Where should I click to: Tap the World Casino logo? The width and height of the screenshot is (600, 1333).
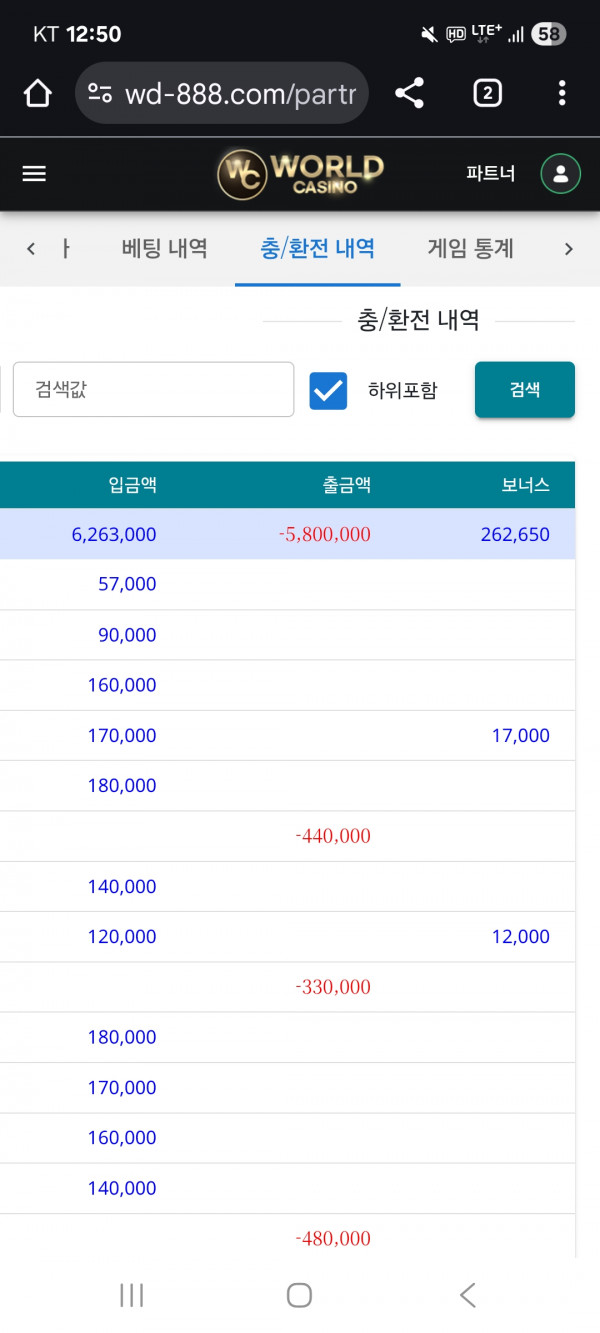pyautogui.click(x=300, y=174)
